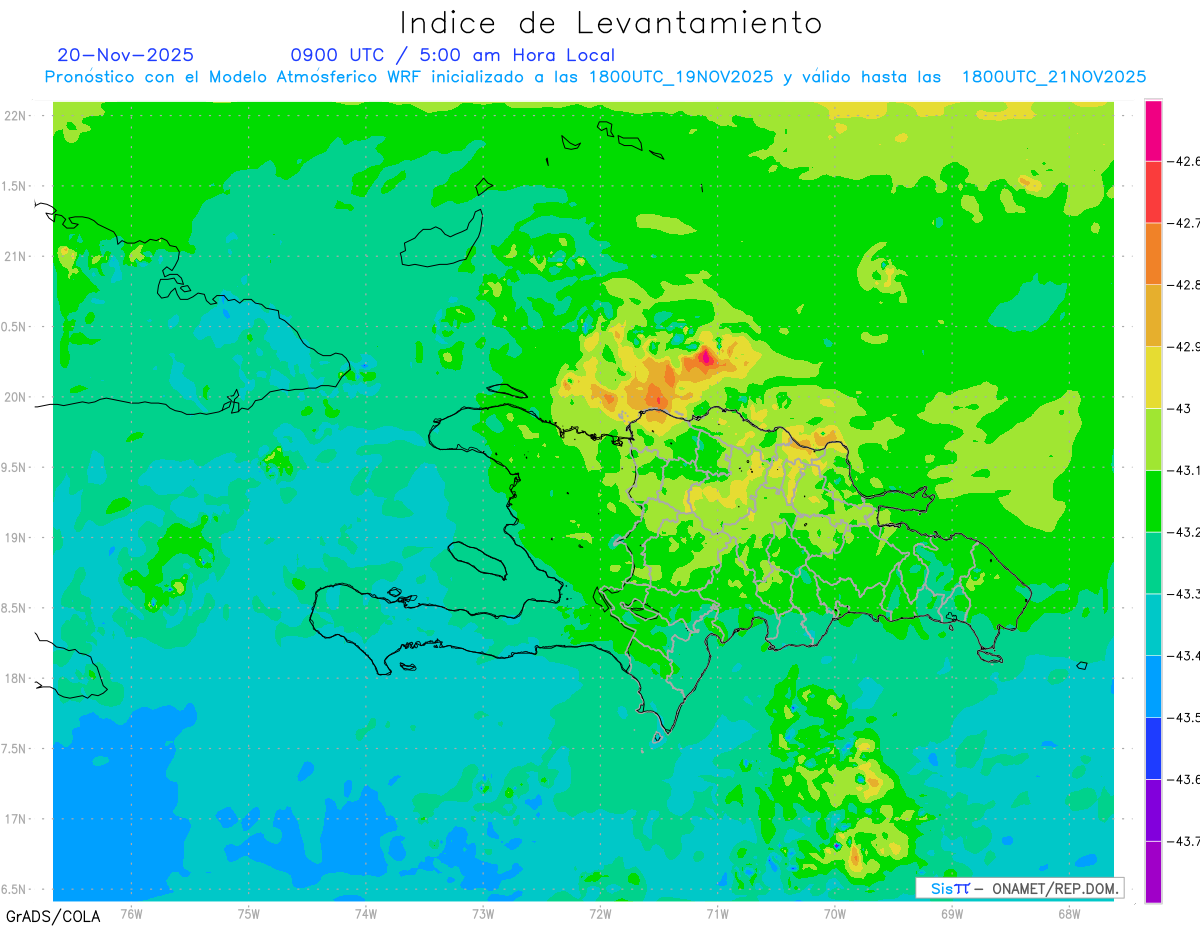
Task: Click the '0900 UTC / 5:00 am Hora Local' text
Action: click(x=453, y=55)
